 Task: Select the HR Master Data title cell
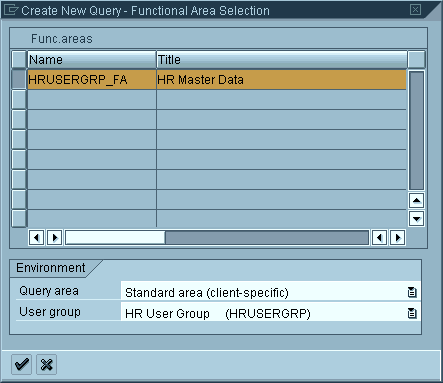point(282,79)
